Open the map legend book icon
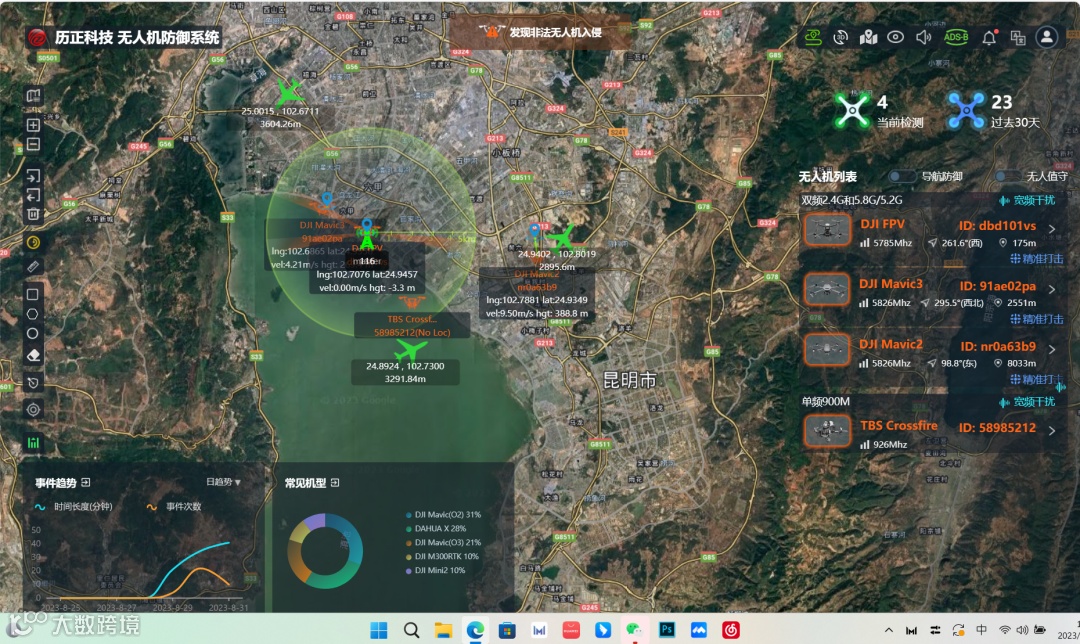This screenshot has height=644, width=1080. click(33, 96)
